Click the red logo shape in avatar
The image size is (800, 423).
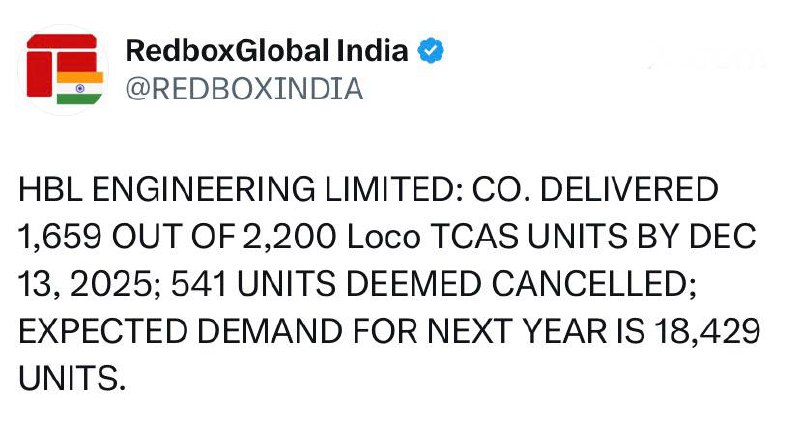[55, 62]
